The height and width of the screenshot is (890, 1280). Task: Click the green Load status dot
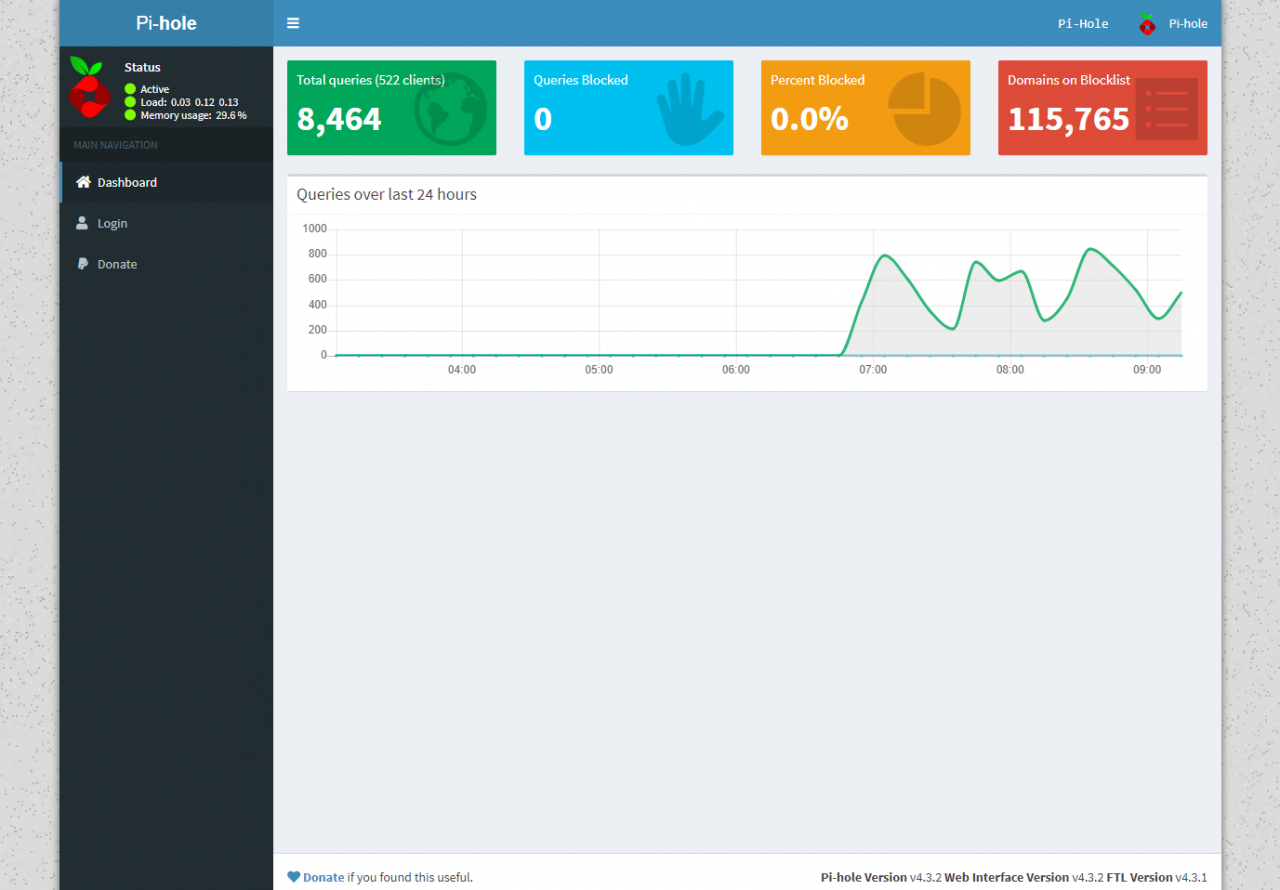[x=130, y=102]
